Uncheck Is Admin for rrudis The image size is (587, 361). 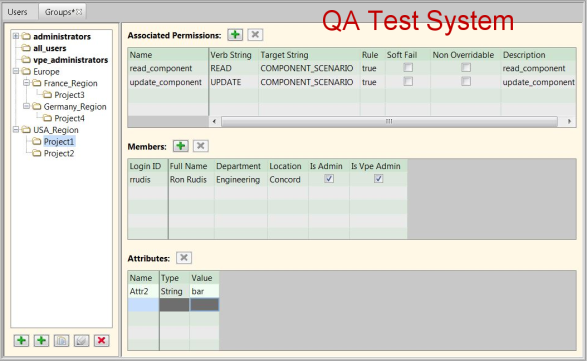coord(329,179)
